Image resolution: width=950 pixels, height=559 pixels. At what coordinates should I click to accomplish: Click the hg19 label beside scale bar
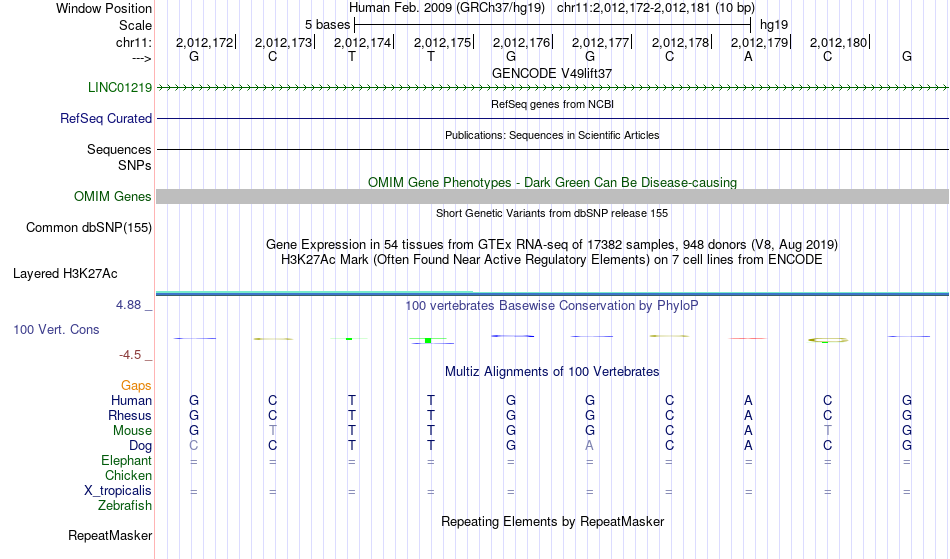pyautogui.click(x=774, y=25)
